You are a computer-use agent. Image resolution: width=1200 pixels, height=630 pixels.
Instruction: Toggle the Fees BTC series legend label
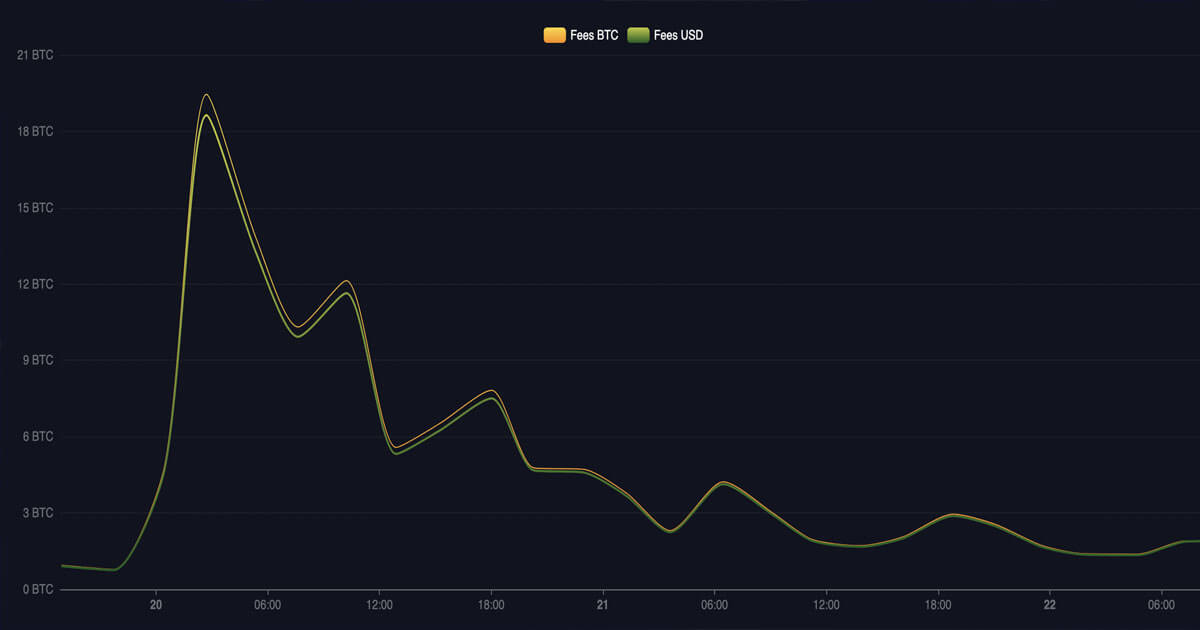(594, 35)
